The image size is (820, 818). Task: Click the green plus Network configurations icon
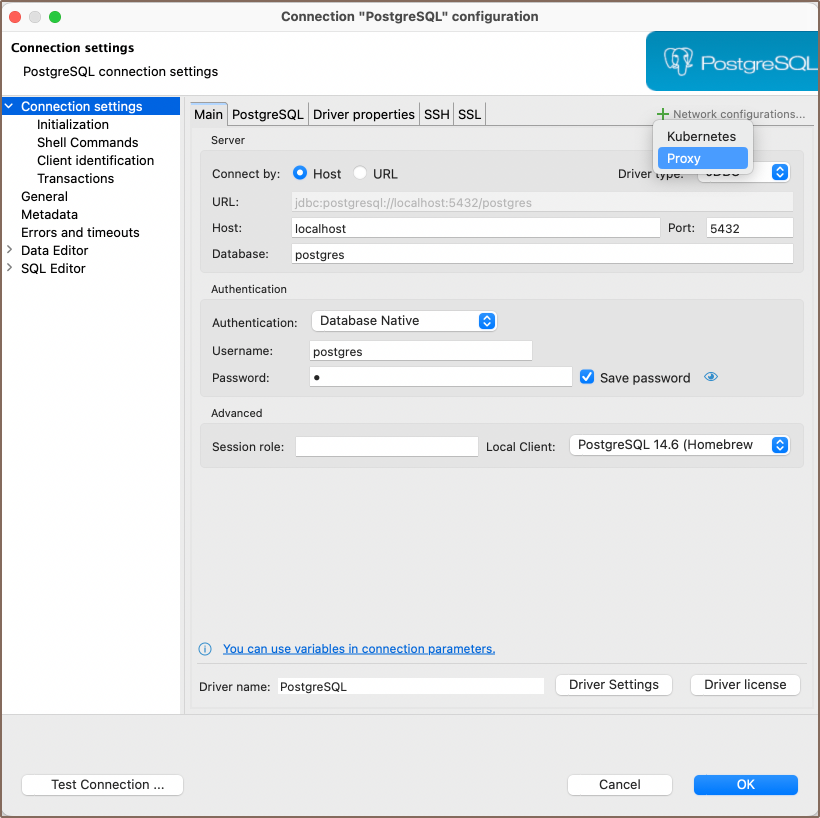(x=662, y=114)
